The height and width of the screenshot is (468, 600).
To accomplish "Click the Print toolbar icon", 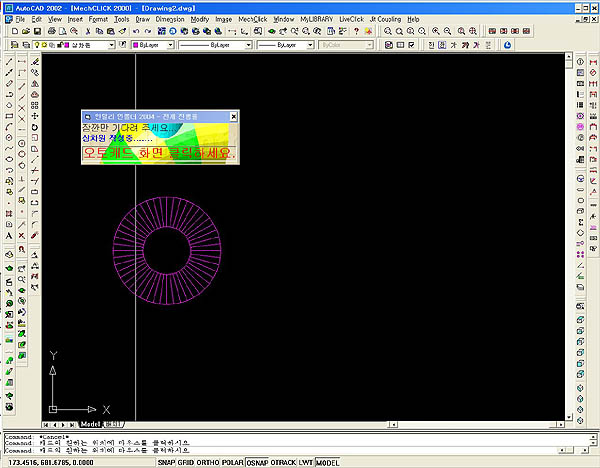I will [x=52, y=31].
